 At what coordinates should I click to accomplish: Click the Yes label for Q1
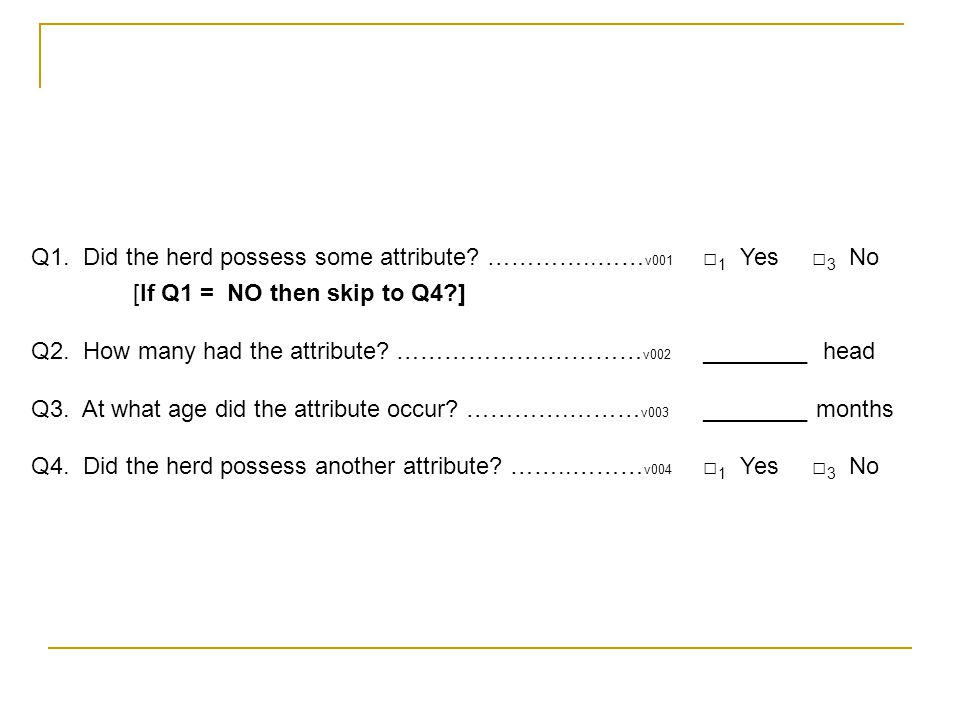pyautogui.click(x=759, y=257)
